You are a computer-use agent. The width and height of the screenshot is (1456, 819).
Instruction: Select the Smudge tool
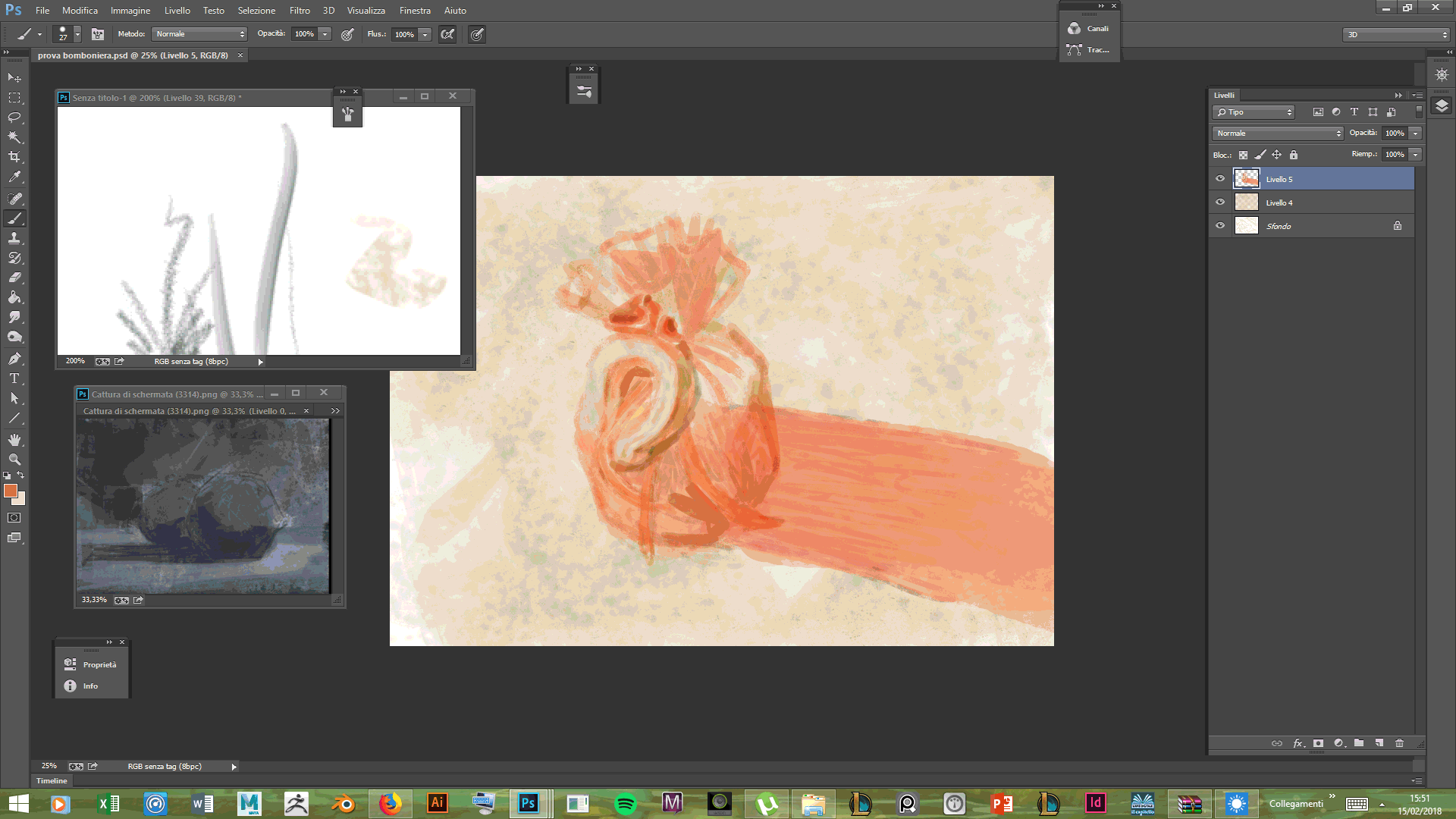click(x=14, y=317)
